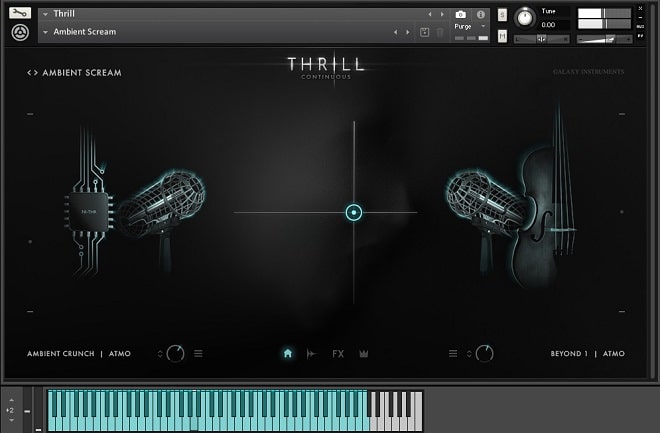660x433 pixels.
Task: Switch to the Home page icon
Action: point(287,353)
